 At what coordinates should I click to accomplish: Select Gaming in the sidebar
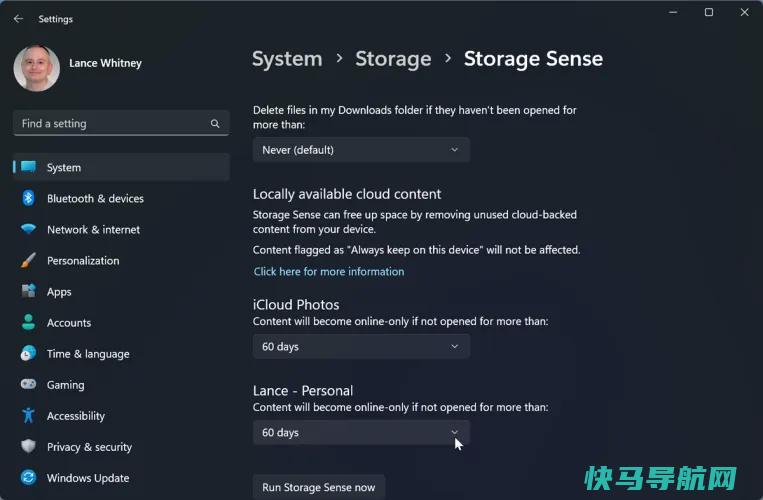(122, 385)
